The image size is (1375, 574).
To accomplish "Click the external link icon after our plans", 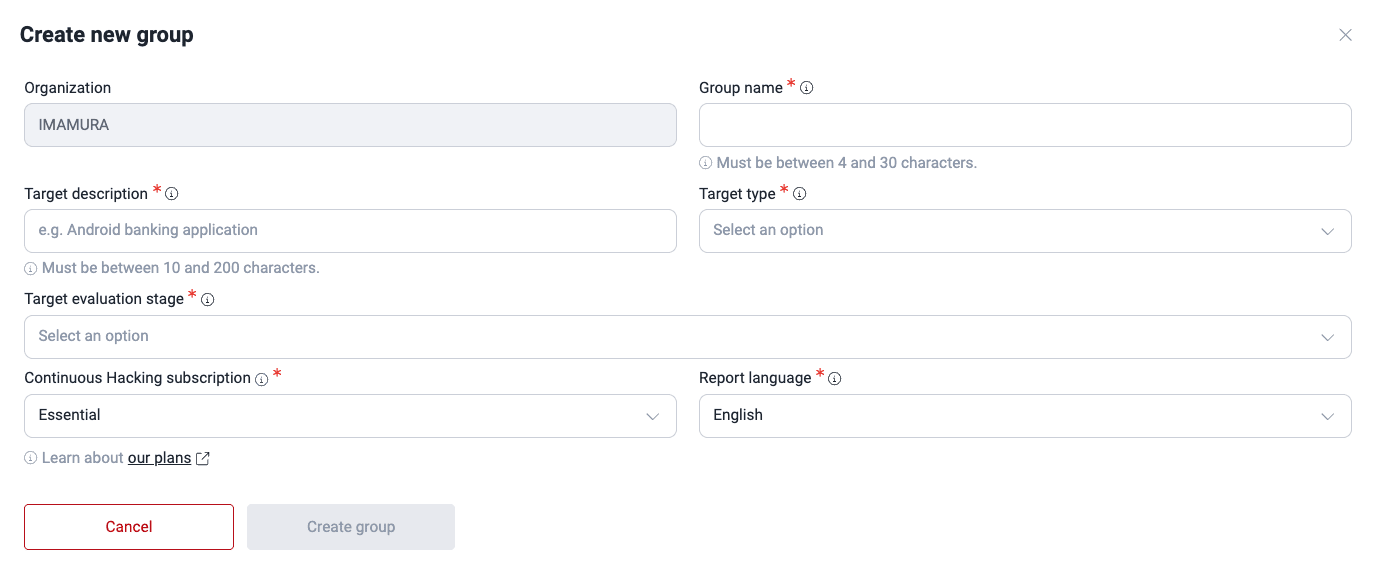I will pos(203,458).
